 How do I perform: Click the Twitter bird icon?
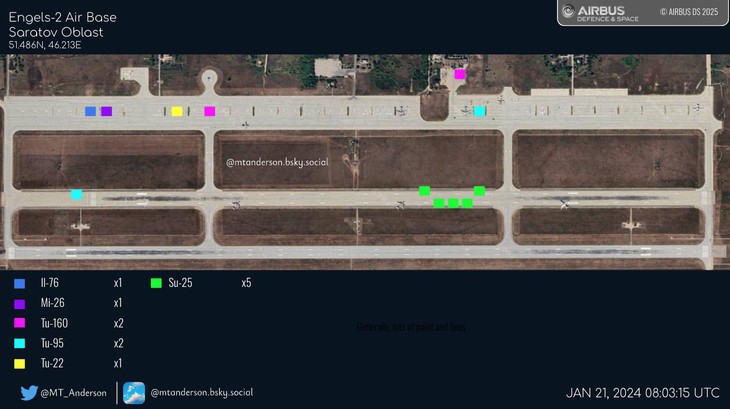[29, 393]
